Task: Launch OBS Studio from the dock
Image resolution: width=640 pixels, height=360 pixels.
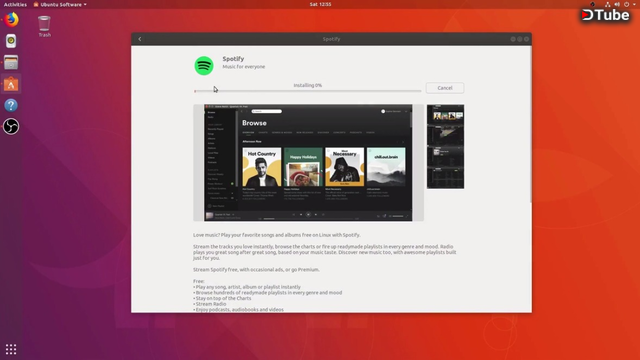Action: 11,127
